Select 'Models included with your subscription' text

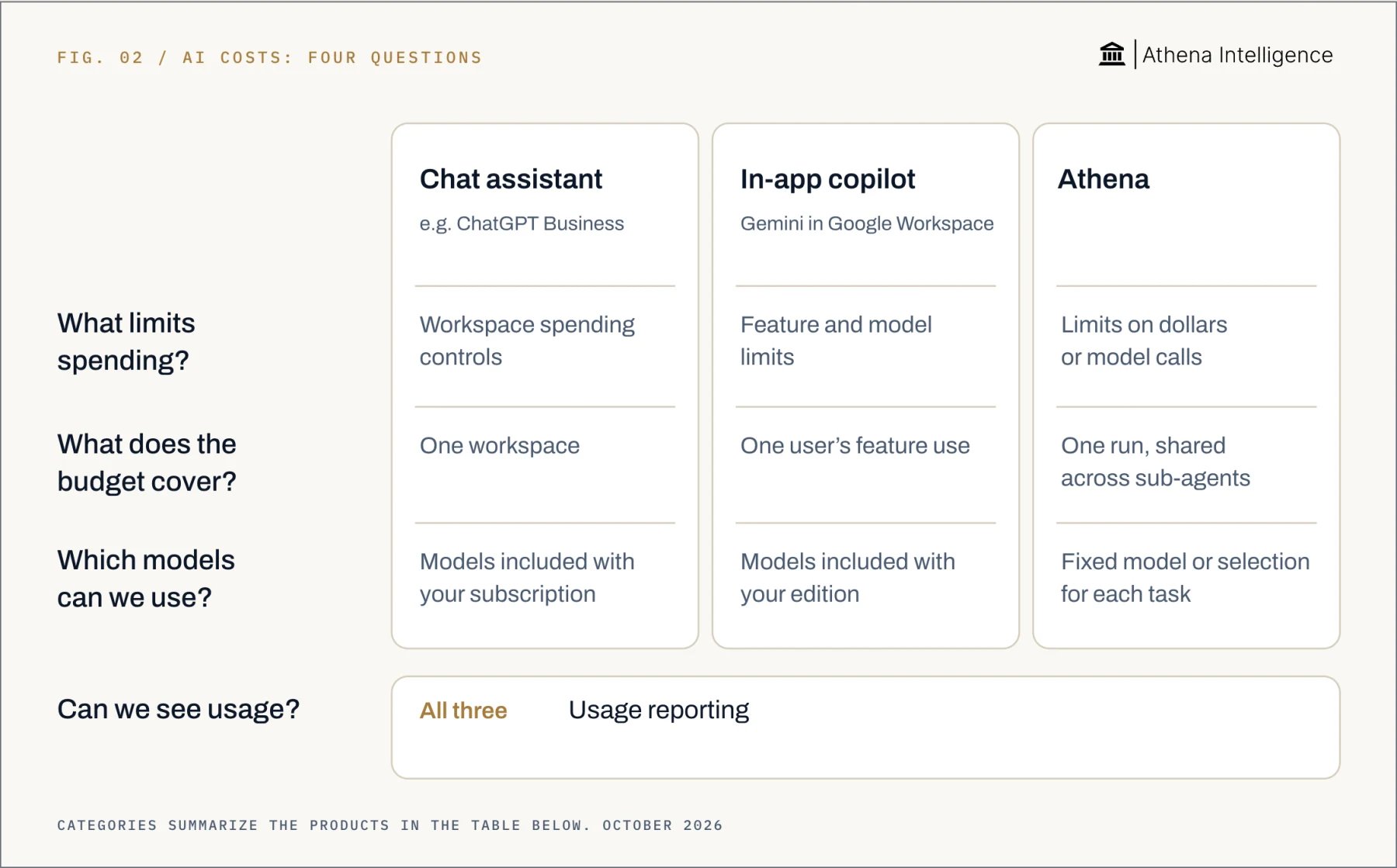tap(527, 577)
